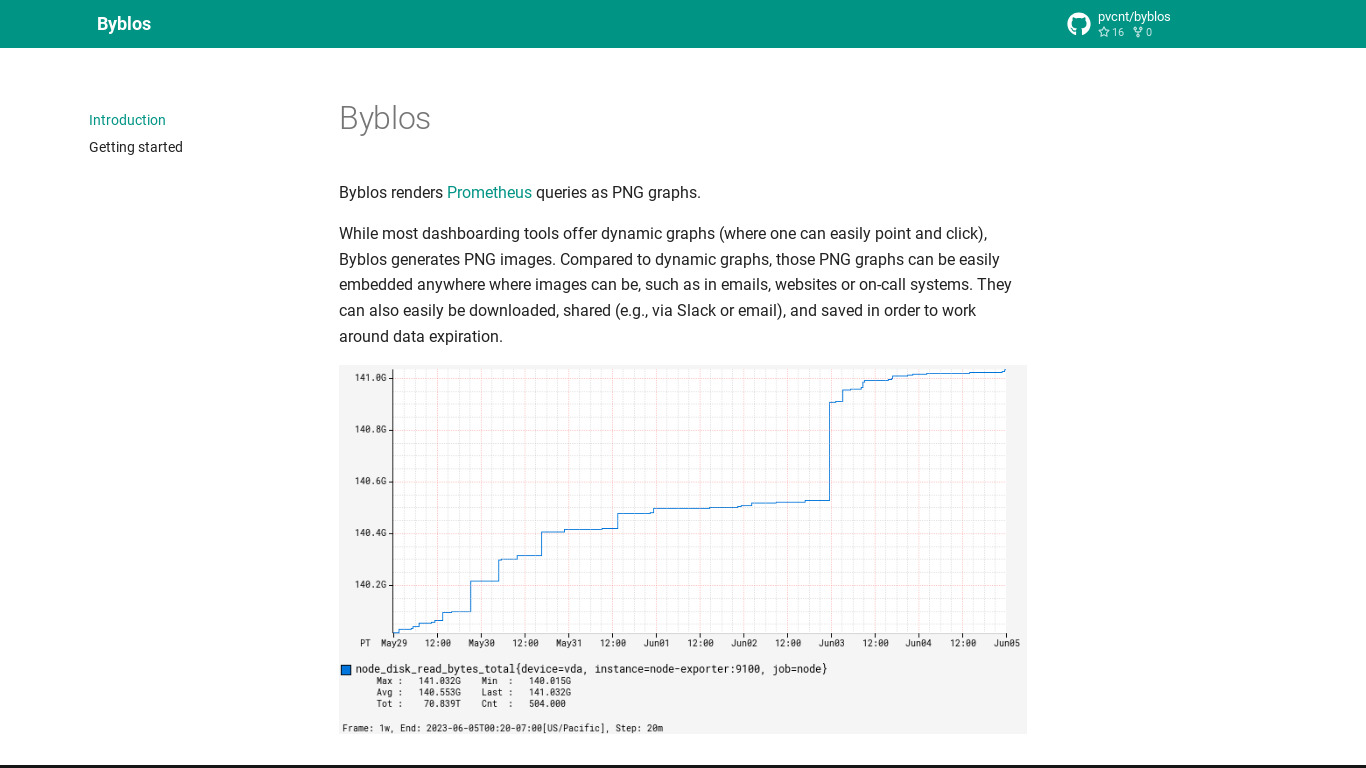The height and width of the screenshot is (768, 1366).
Task: Click the Max 141.032G statistic
Action: pyautogui.click(x=418, y=681)
